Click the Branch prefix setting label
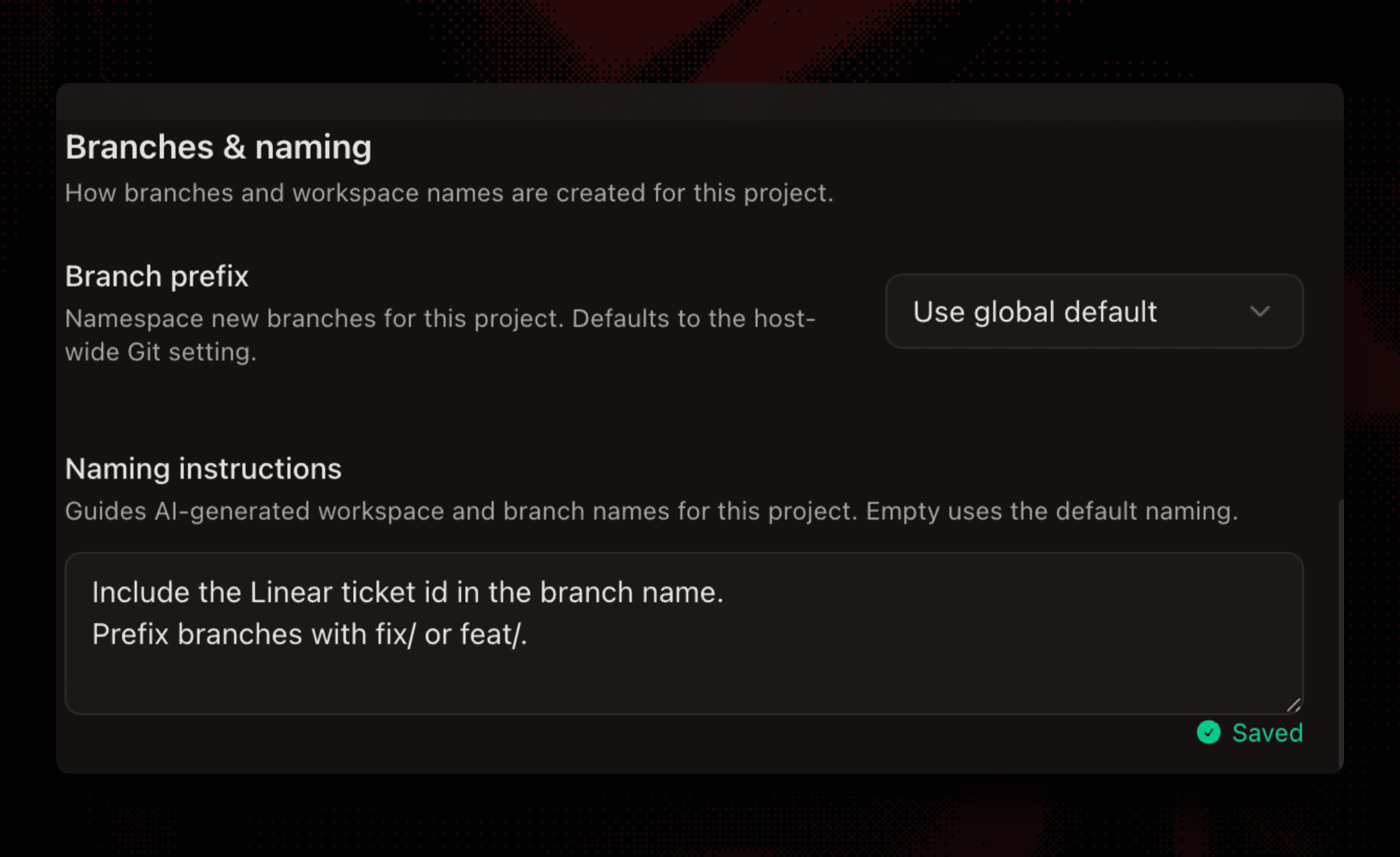The height and width of the screenshot is (857, 1400). [x=157, y=276]
